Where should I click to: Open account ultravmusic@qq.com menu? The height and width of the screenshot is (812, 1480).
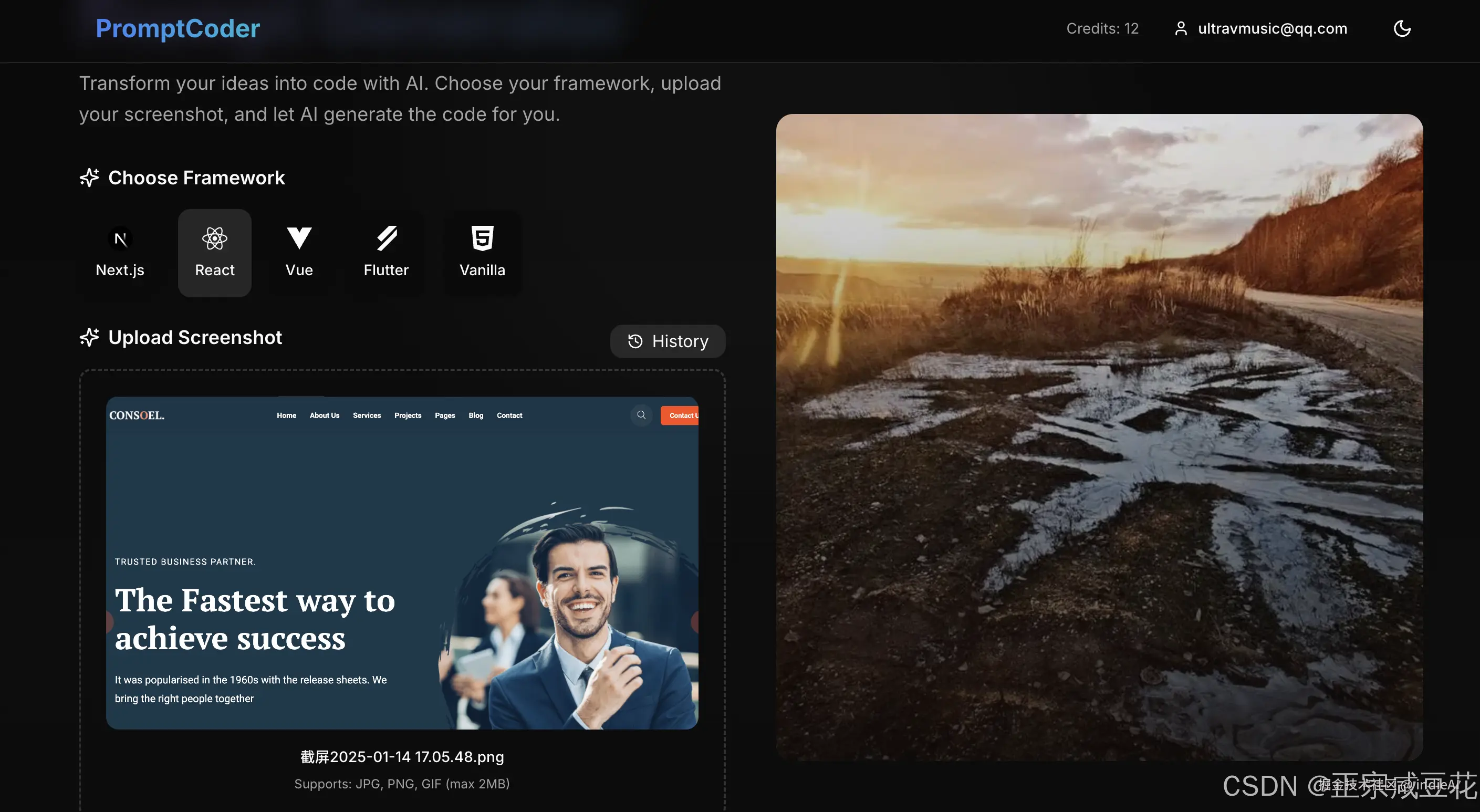[1272, 29]
